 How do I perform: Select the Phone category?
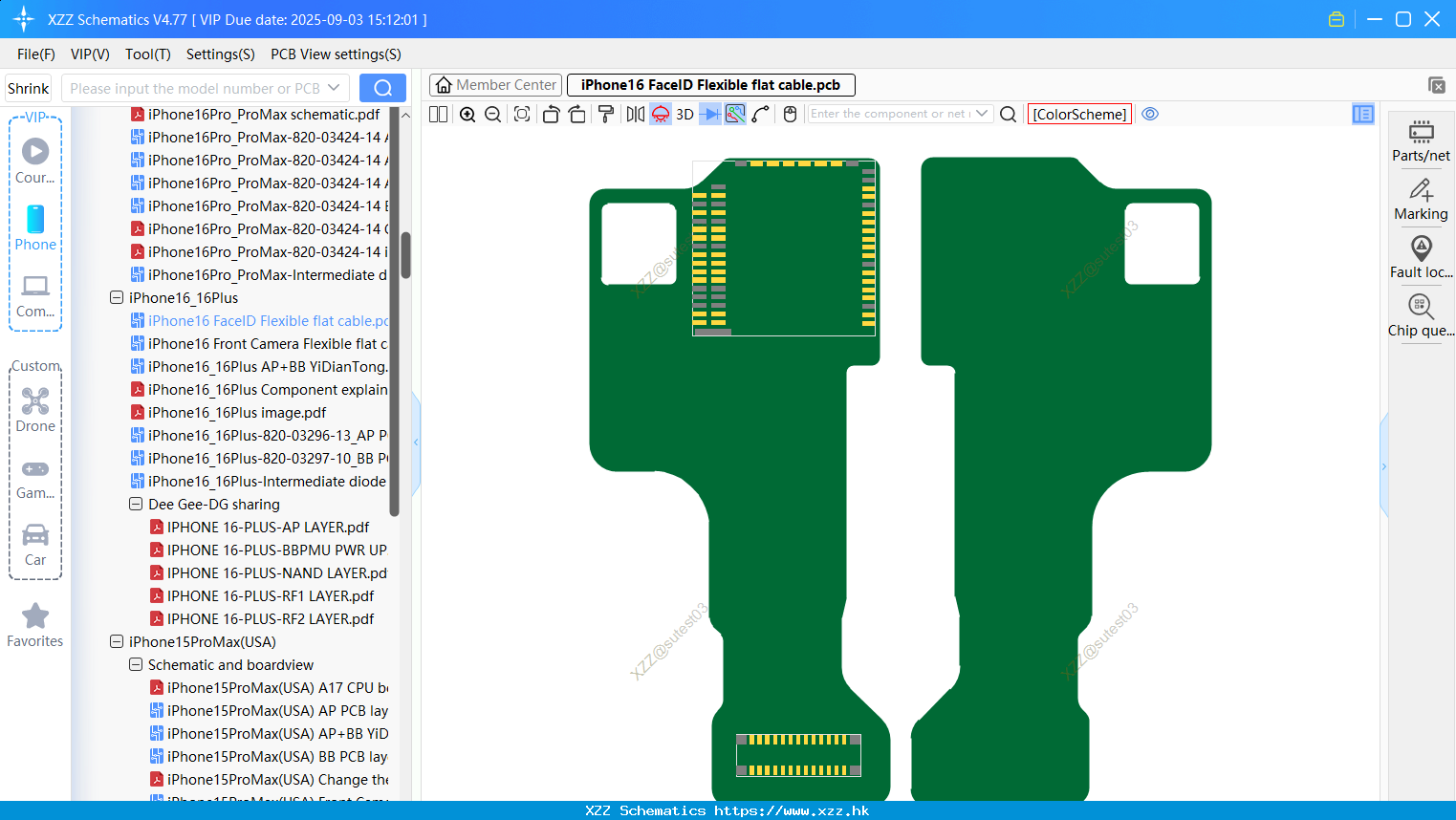point(35,228)
